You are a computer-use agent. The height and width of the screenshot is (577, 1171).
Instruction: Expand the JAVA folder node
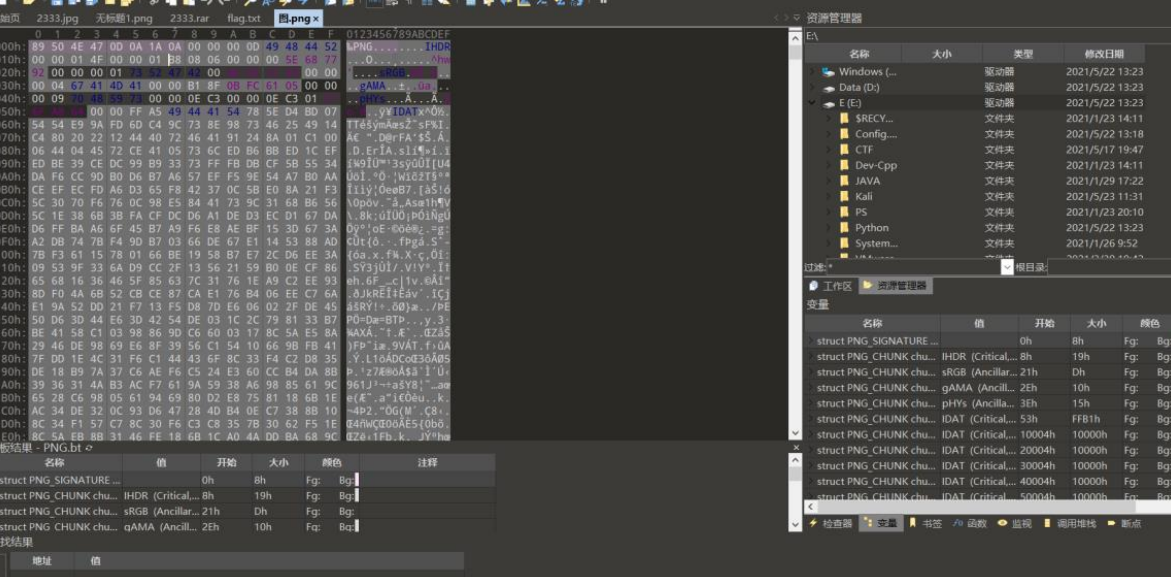(x=827, y=181)
